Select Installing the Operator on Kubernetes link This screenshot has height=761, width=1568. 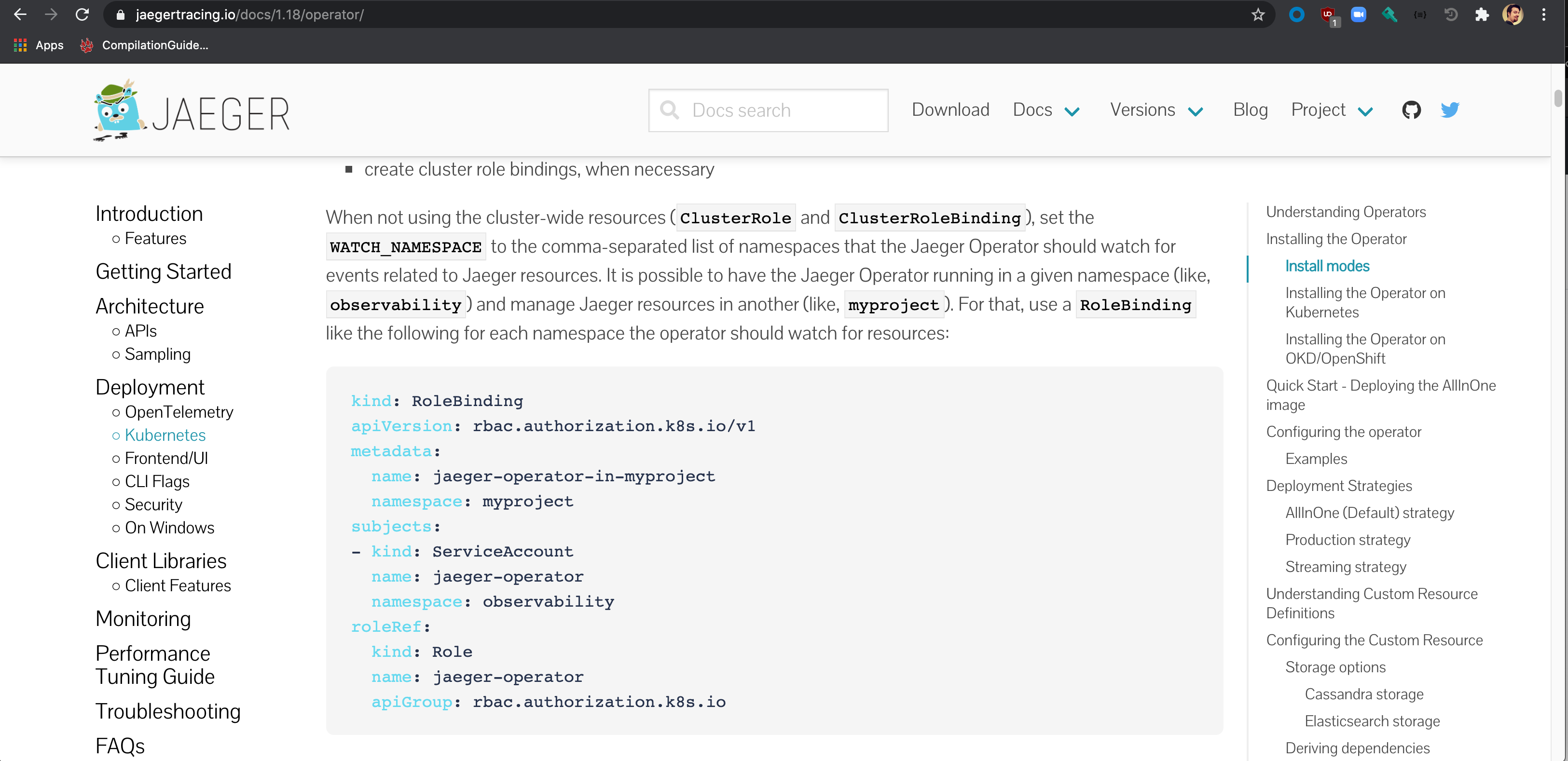1365,302
